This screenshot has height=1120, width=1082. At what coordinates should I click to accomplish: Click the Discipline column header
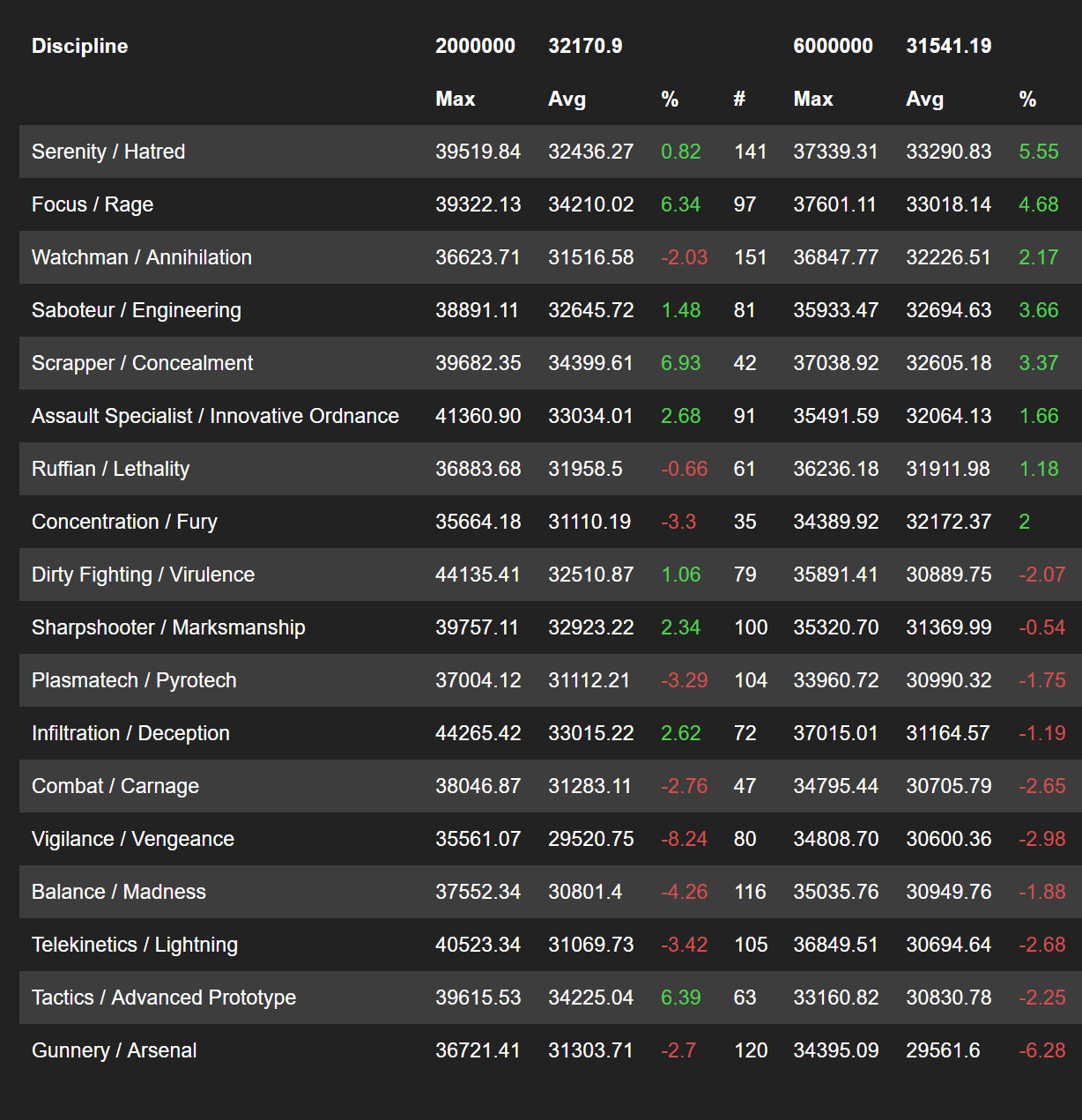pos(79,46)
